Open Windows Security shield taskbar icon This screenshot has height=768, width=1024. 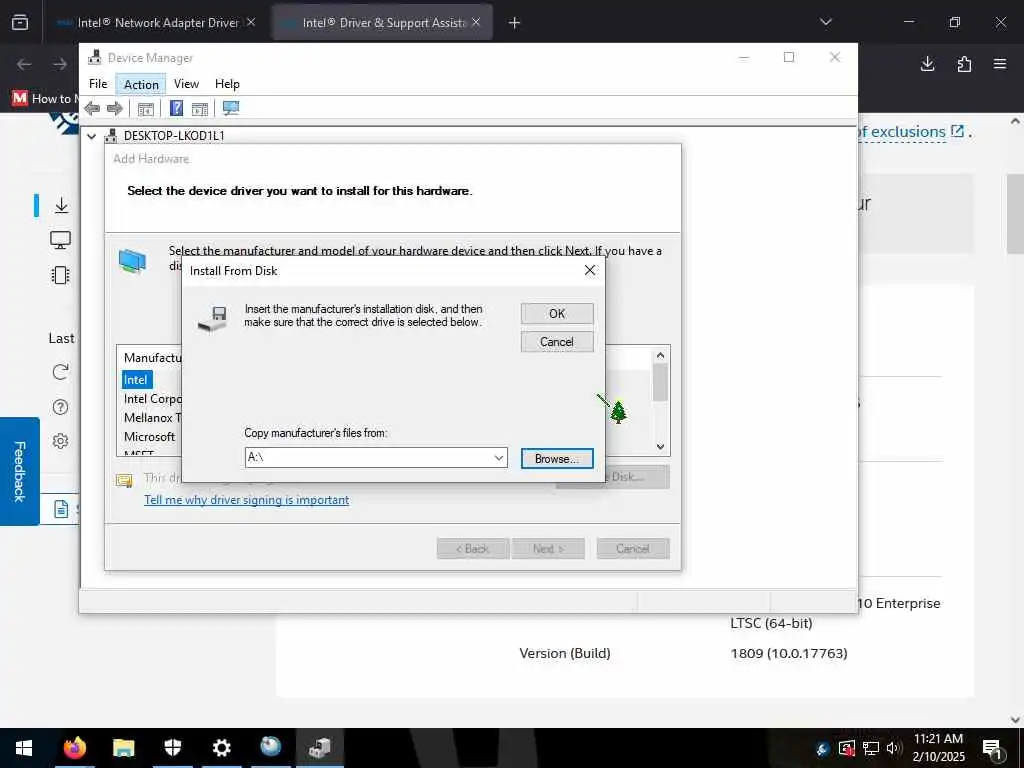click(172, 747)
